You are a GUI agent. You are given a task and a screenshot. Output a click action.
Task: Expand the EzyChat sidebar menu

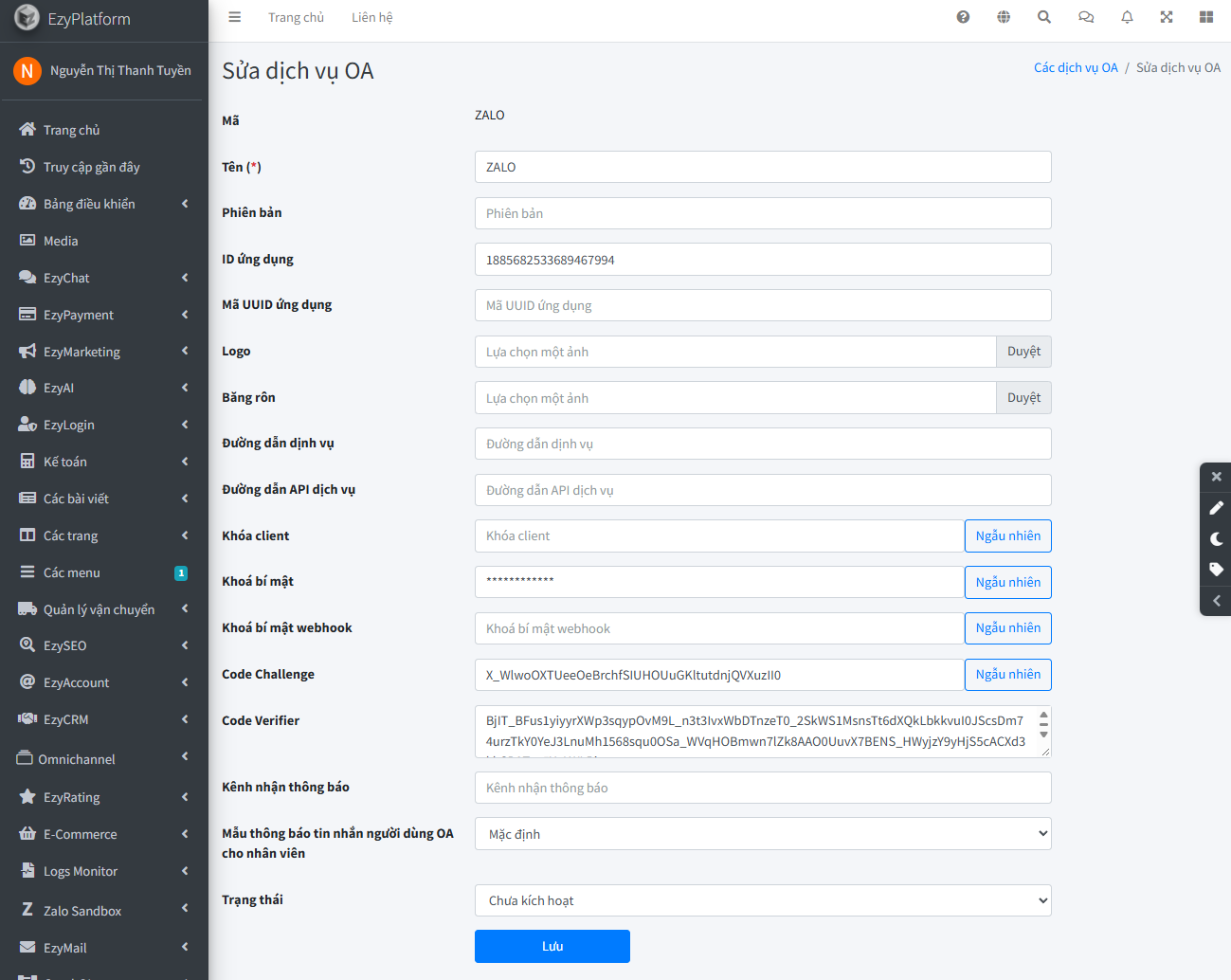[104, 278]
